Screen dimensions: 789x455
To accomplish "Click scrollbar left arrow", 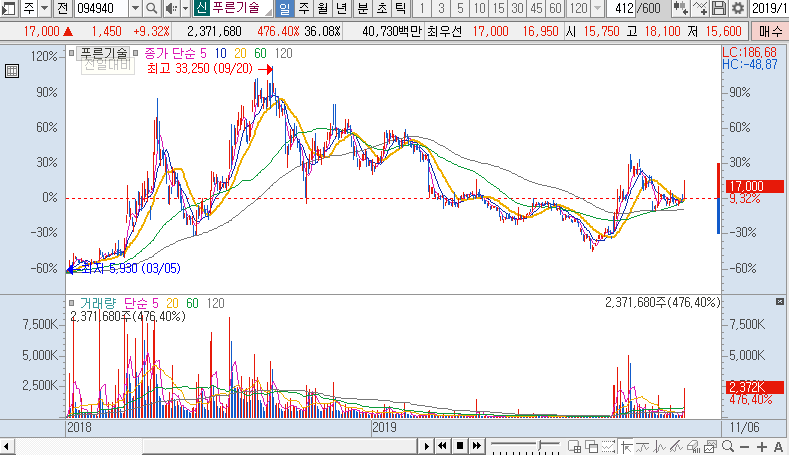I will tap(7, 446).
